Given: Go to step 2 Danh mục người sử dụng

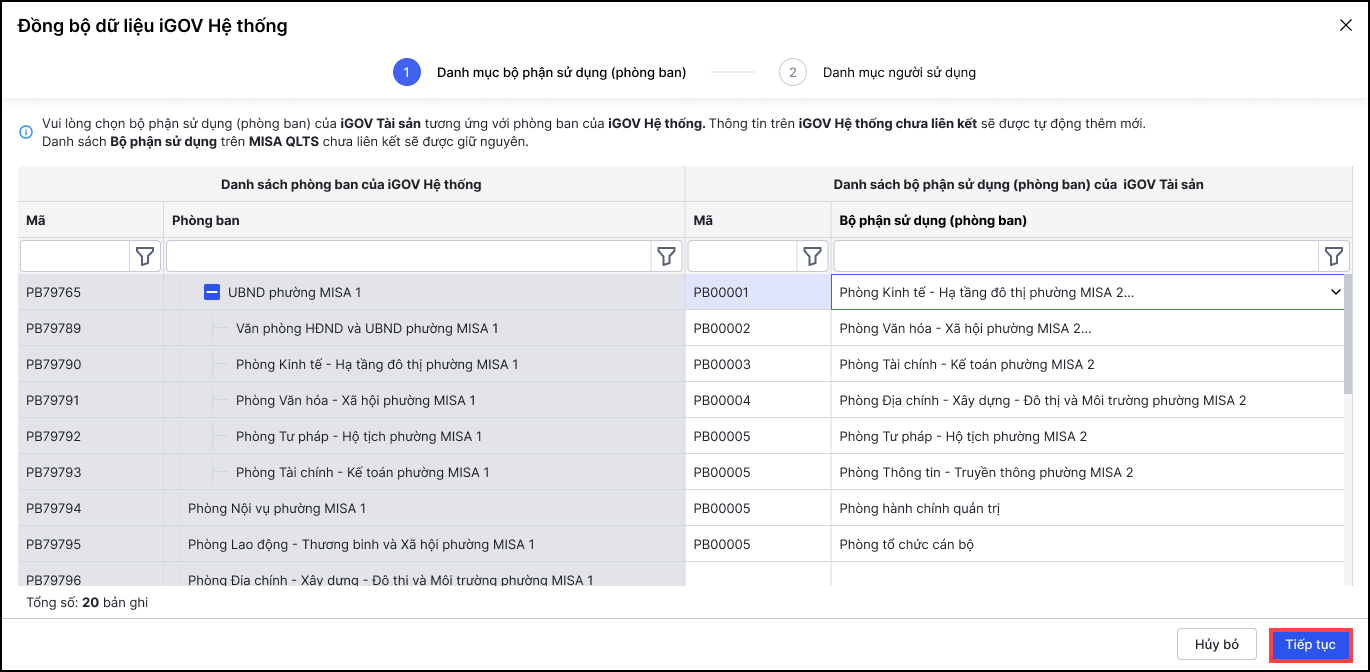Looking at the screenshot, I should pos(793,72).
